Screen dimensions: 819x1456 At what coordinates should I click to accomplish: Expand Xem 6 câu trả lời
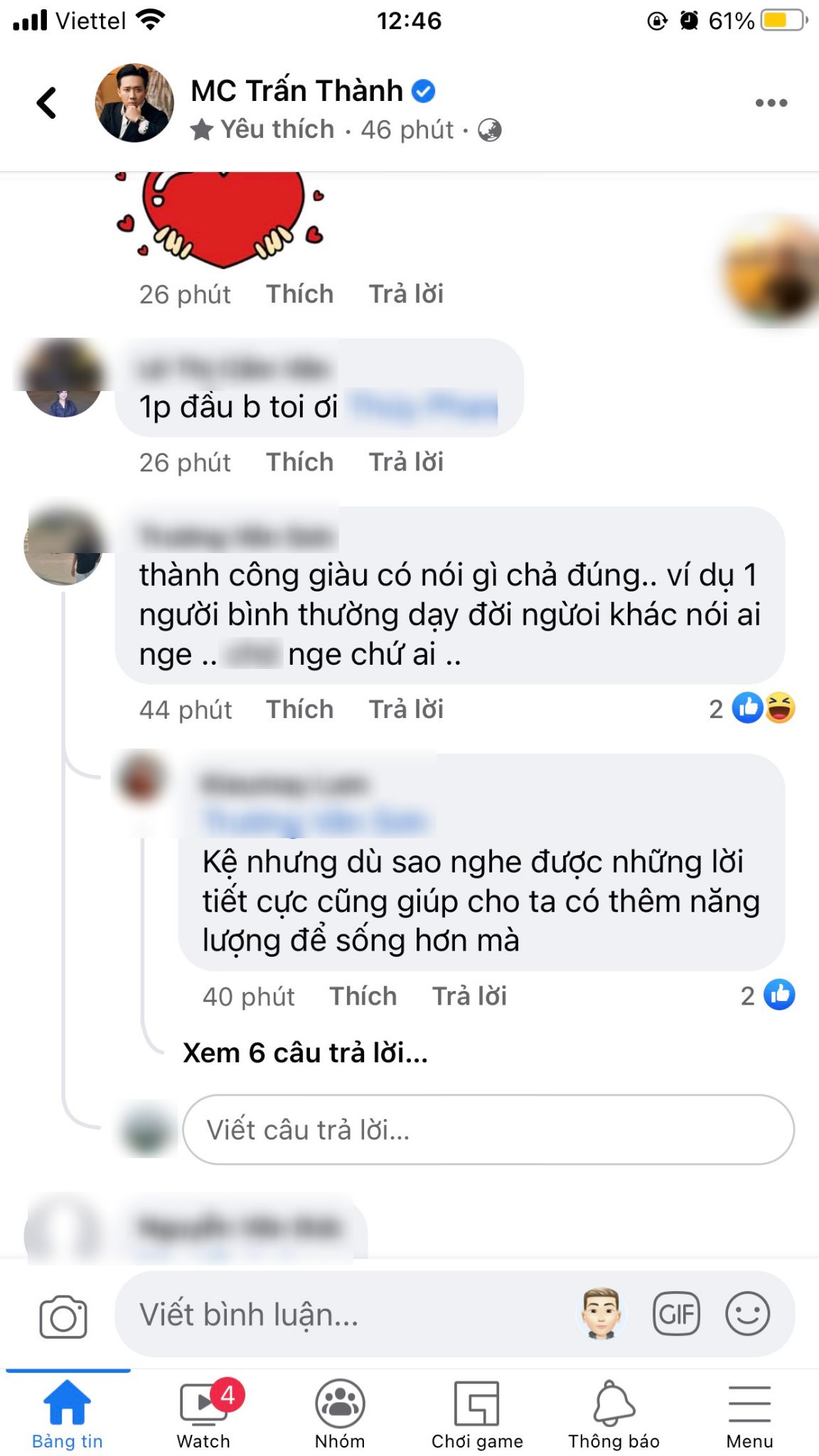[305, 1053]
